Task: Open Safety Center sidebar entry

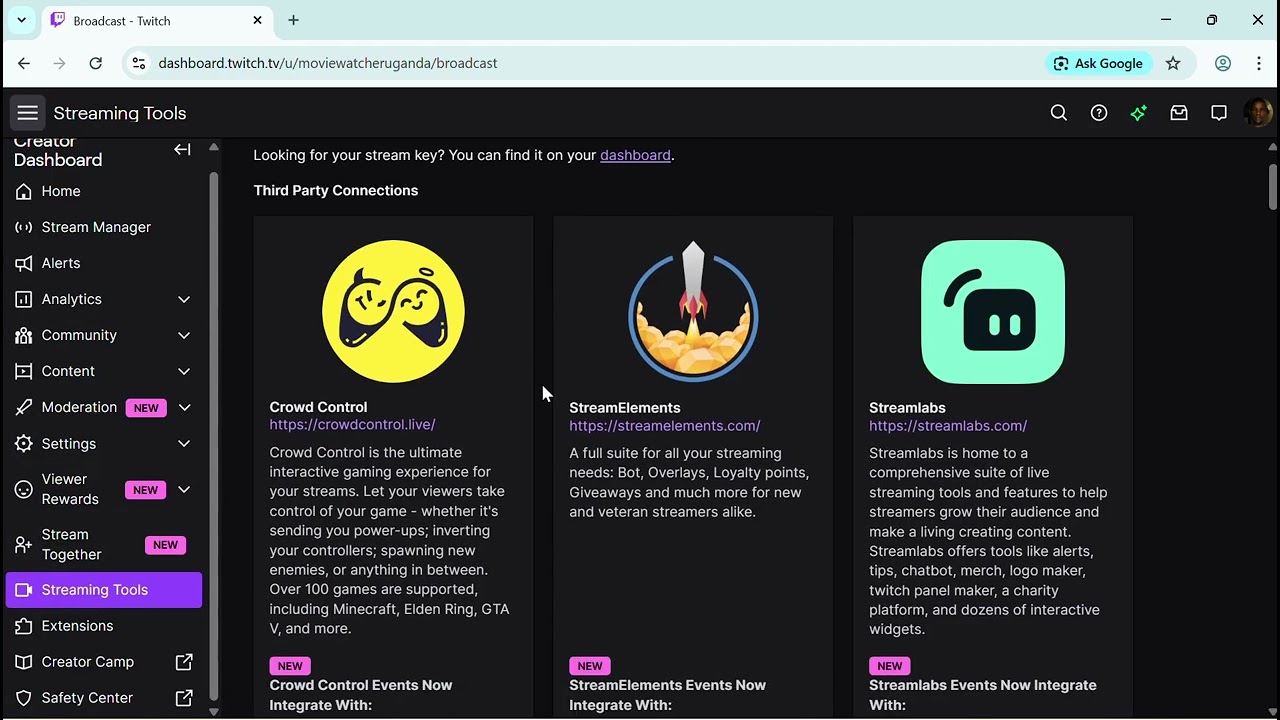Action: pos(104,698)
